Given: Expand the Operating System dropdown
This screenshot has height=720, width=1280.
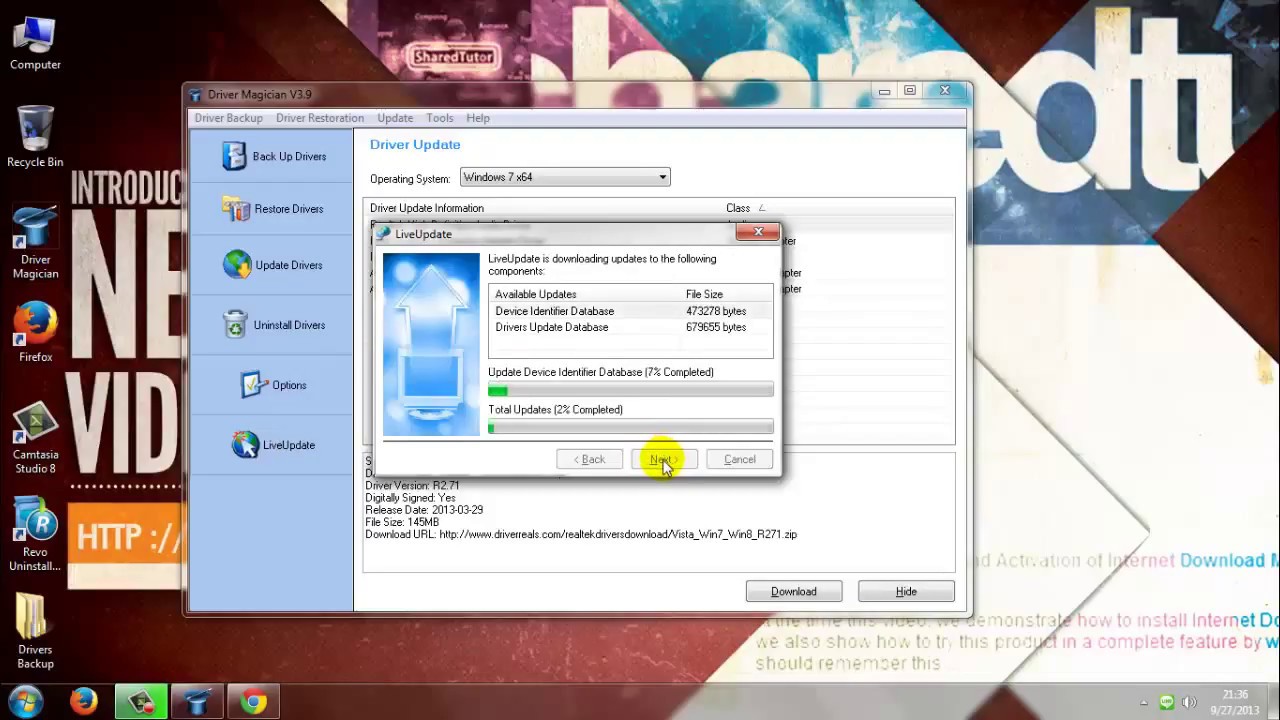Looking at the screenshot, I should tap(565, 177).
